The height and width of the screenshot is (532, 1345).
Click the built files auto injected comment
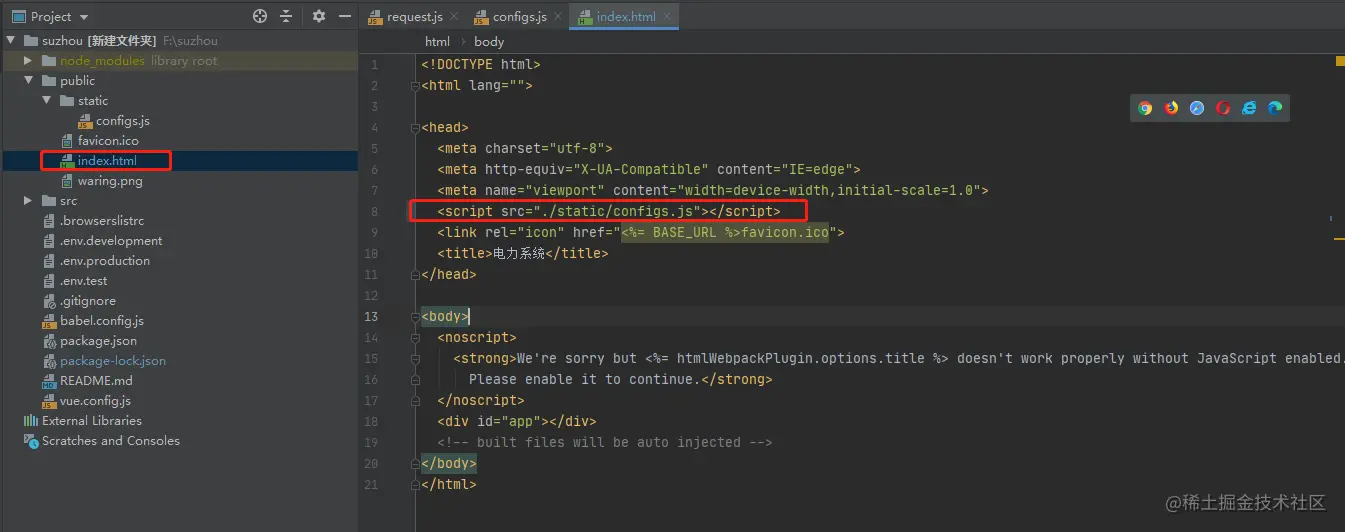pyautogui.click(x=605, y=443)
